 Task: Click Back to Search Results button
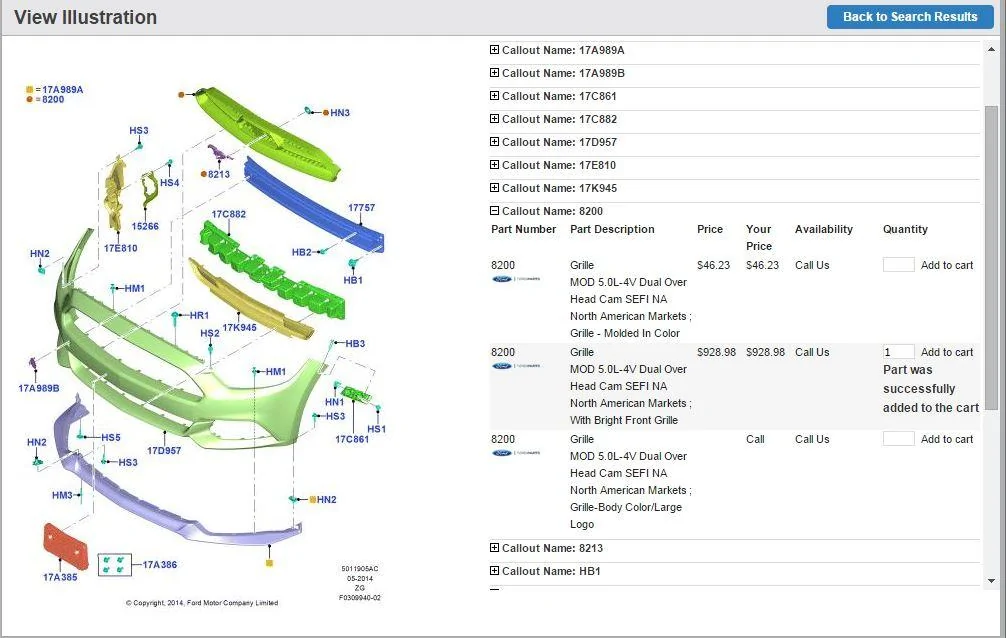910,17
